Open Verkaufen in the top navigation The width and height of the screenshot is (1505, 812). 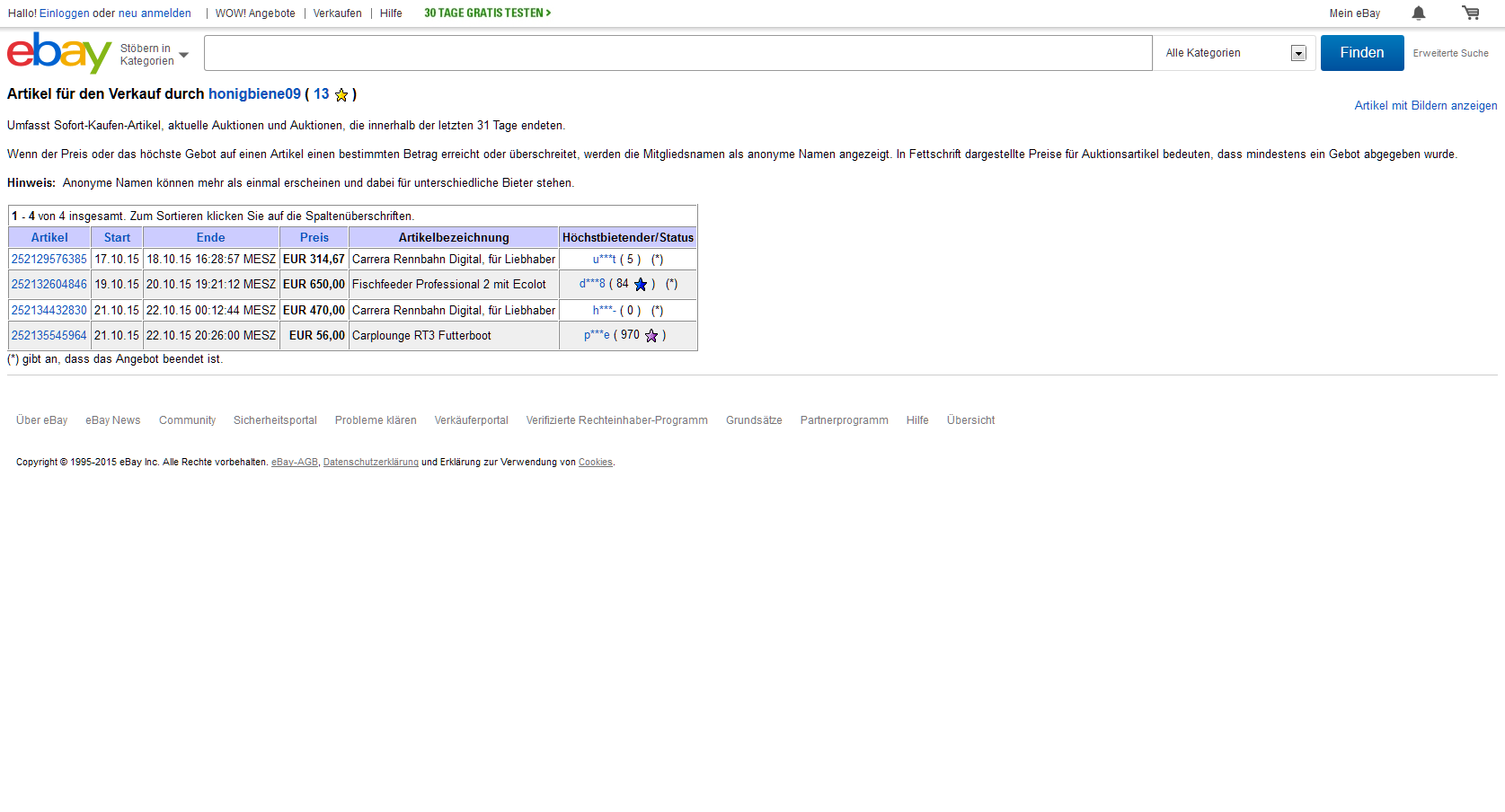tap(337, 13)
